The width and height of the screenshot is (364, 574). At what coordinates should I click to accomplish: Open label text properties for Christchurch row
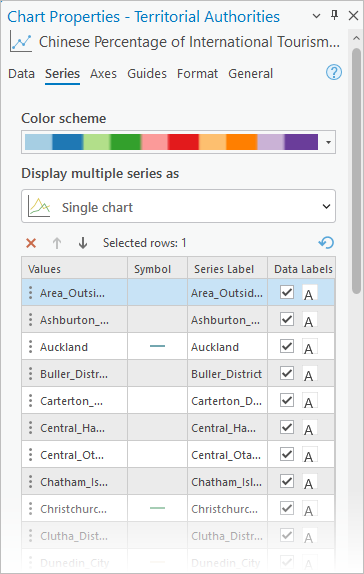[309, 509]
